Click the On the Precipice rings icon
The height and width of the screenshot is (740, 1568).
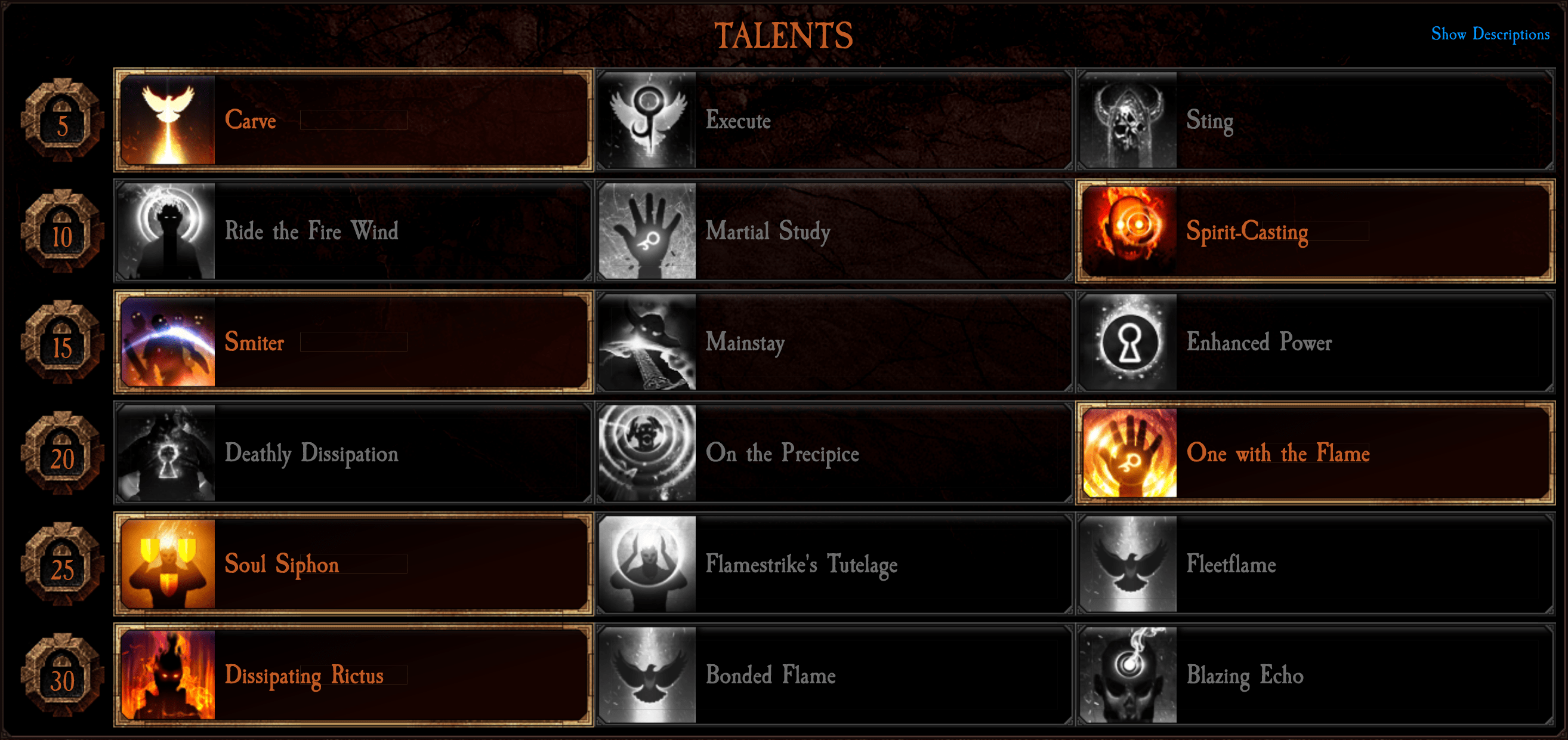pos(647,453)
